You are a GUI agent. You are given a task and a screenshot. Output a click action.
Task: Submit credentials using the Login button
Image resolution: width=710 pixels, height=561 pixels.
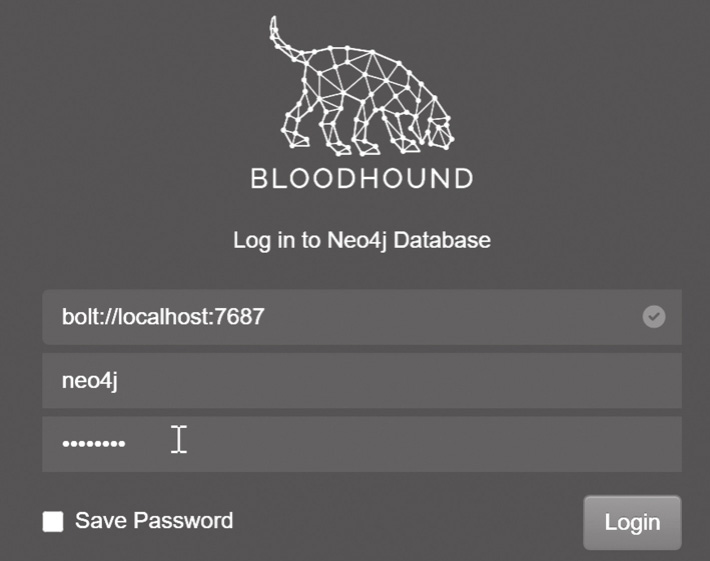(632, 523)
